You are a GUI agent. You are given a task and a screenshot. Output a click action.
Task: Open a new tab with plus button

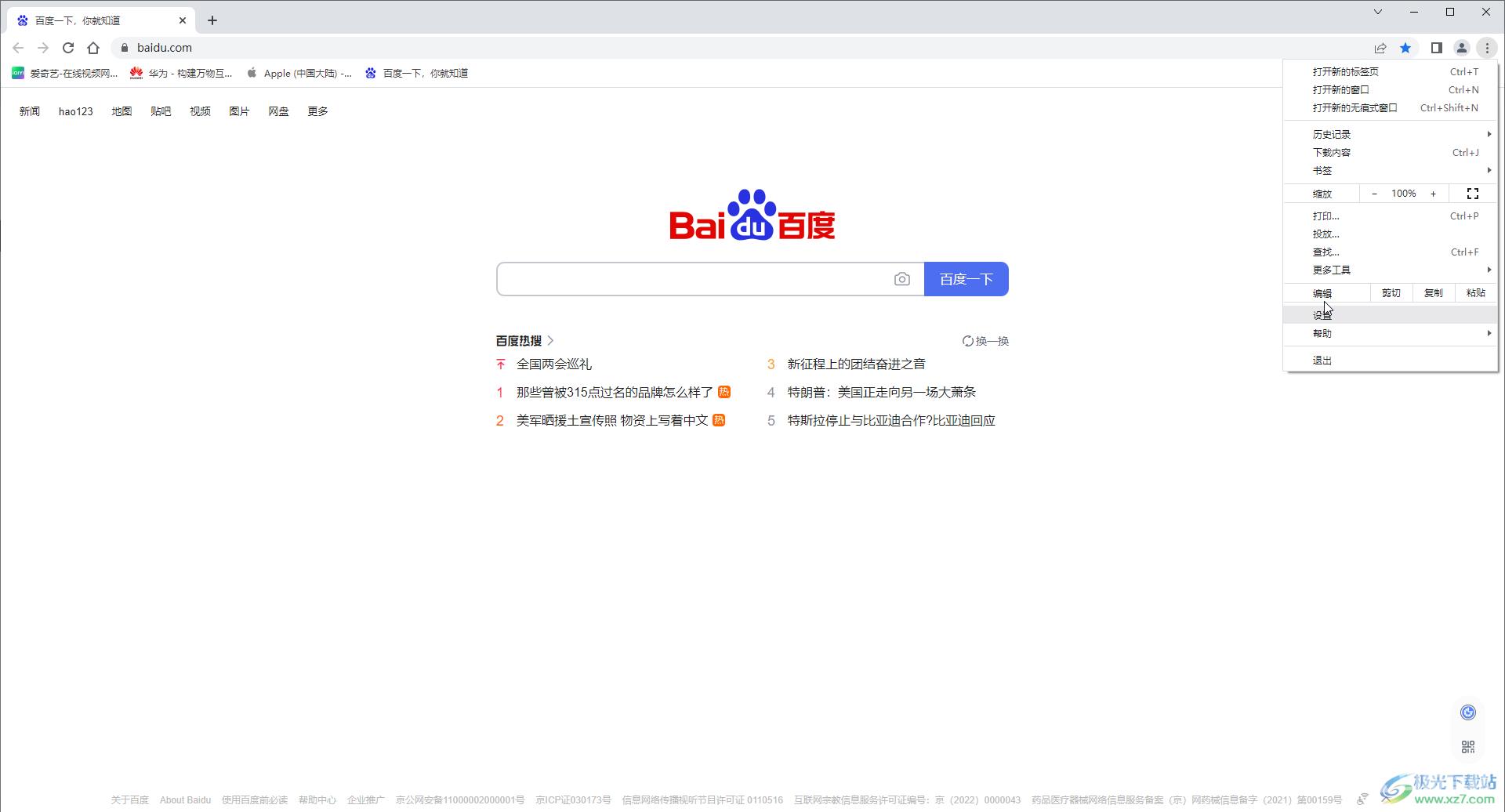[x=212, y=20]
